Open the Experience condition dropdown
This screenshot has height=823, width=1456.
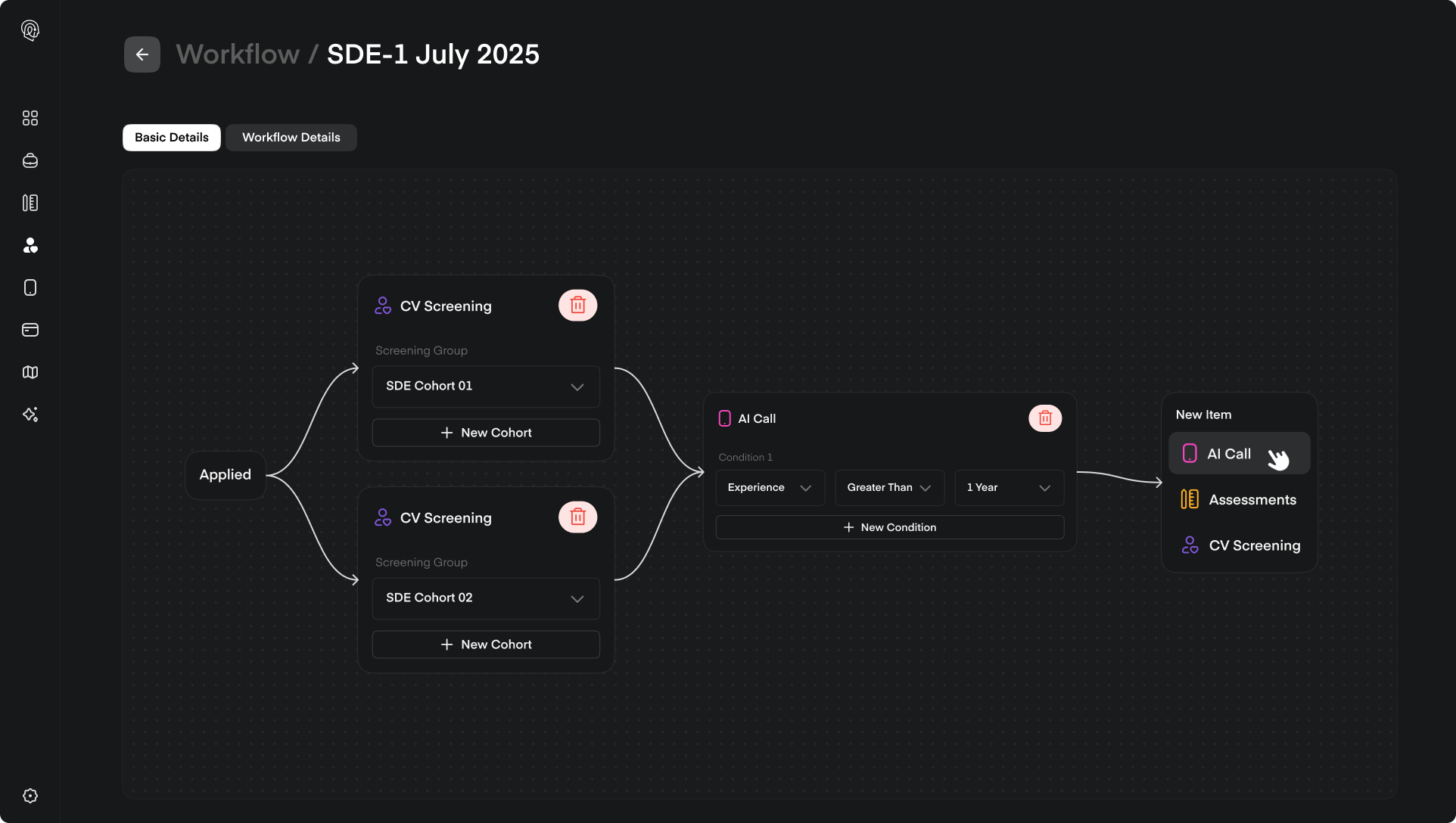click(x=769, y=488)
